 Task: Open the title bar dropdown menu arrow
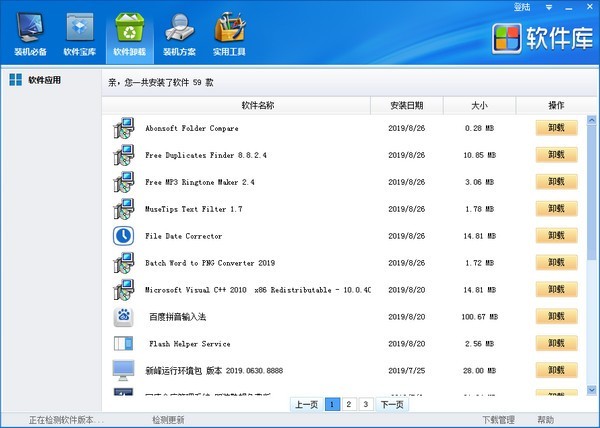[549, 7]
